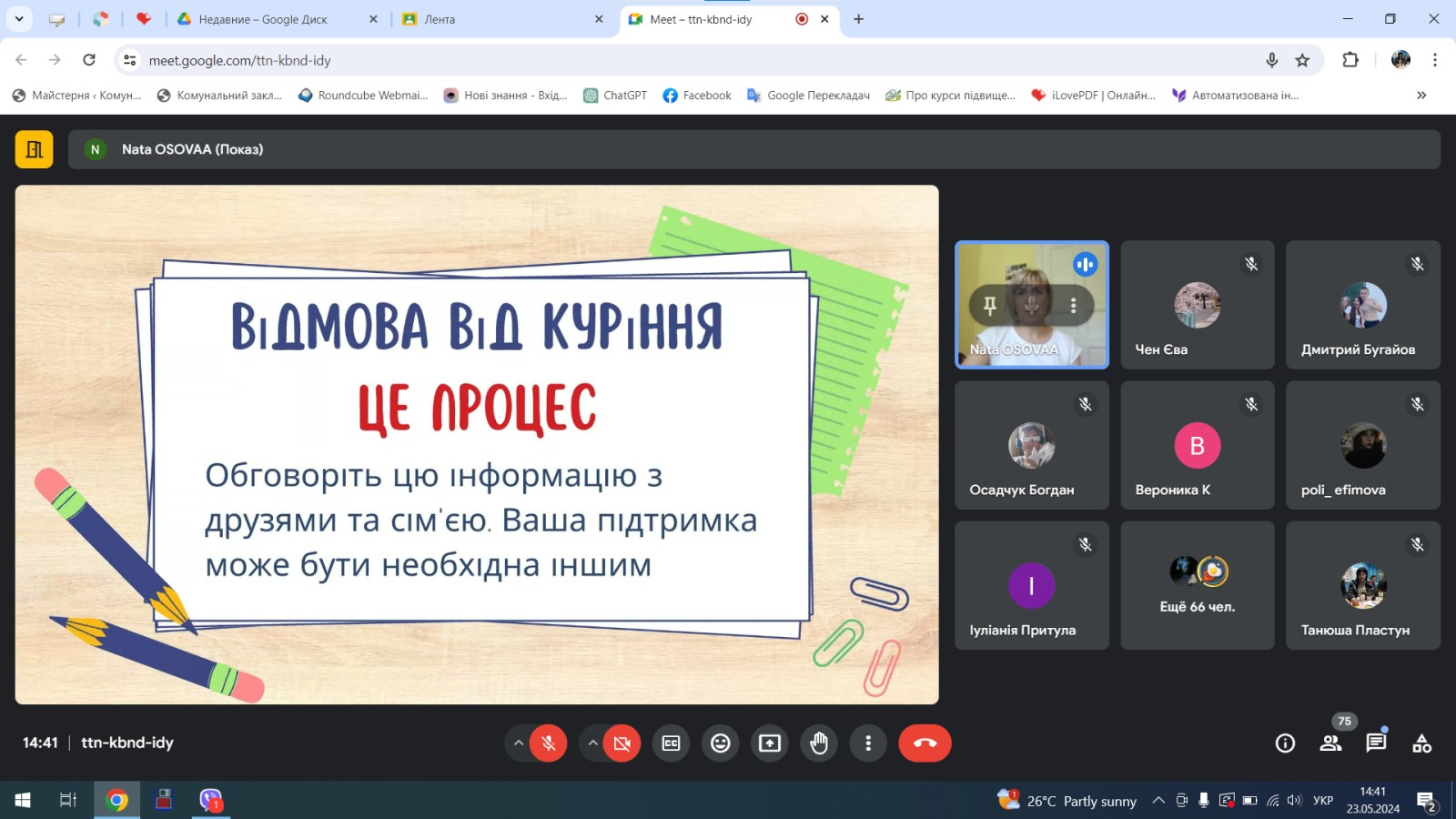Show hidden bookmarks with the chevron
1456x819 pixels.
(x=1421, y=95)
